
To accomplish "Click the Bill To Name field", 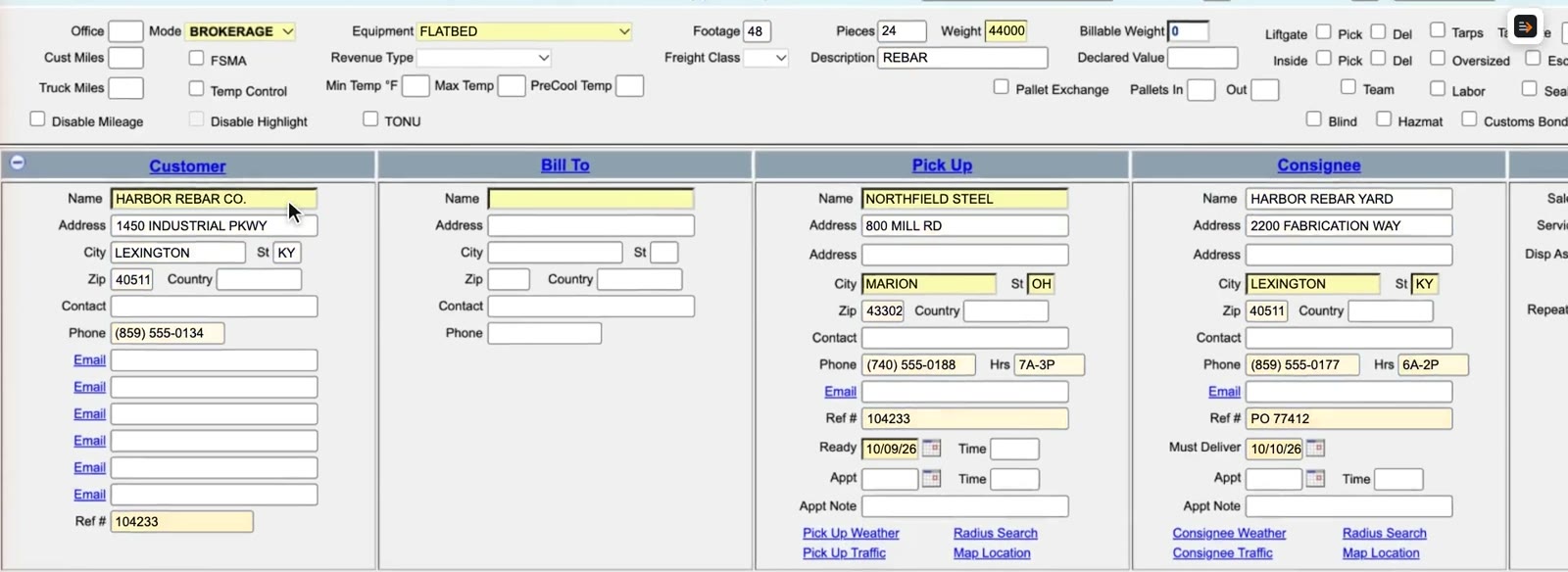I will [x=591, y=199].
